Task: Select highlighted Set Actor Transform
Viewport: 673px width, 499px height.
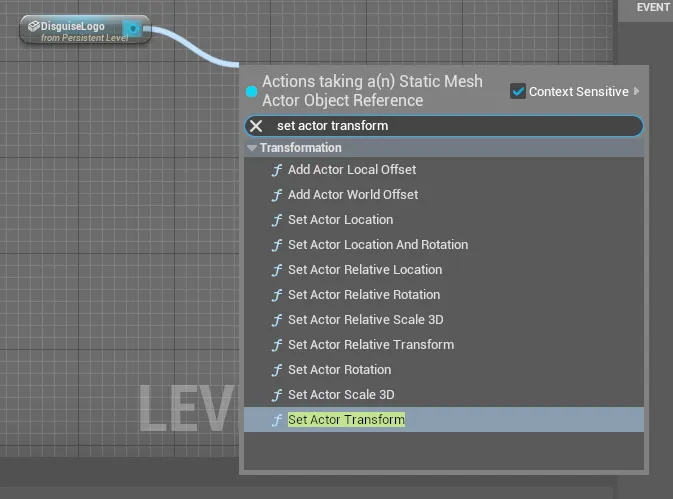Action: [346, 420]
